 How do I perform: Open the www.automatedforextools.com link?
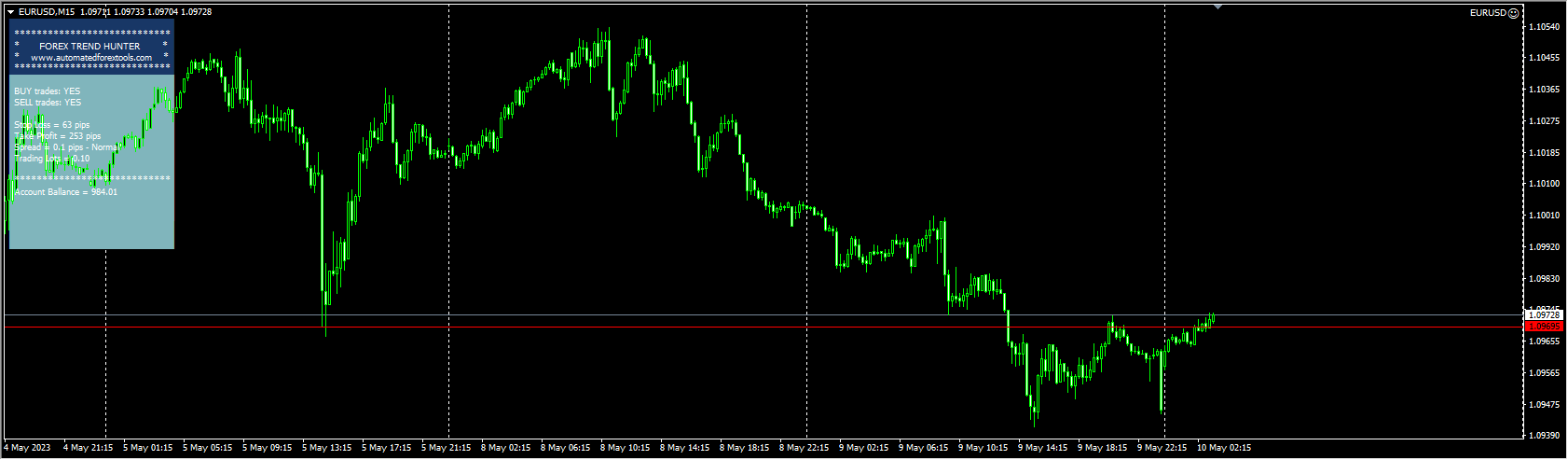pyautogui.click(x=91, y=58)
